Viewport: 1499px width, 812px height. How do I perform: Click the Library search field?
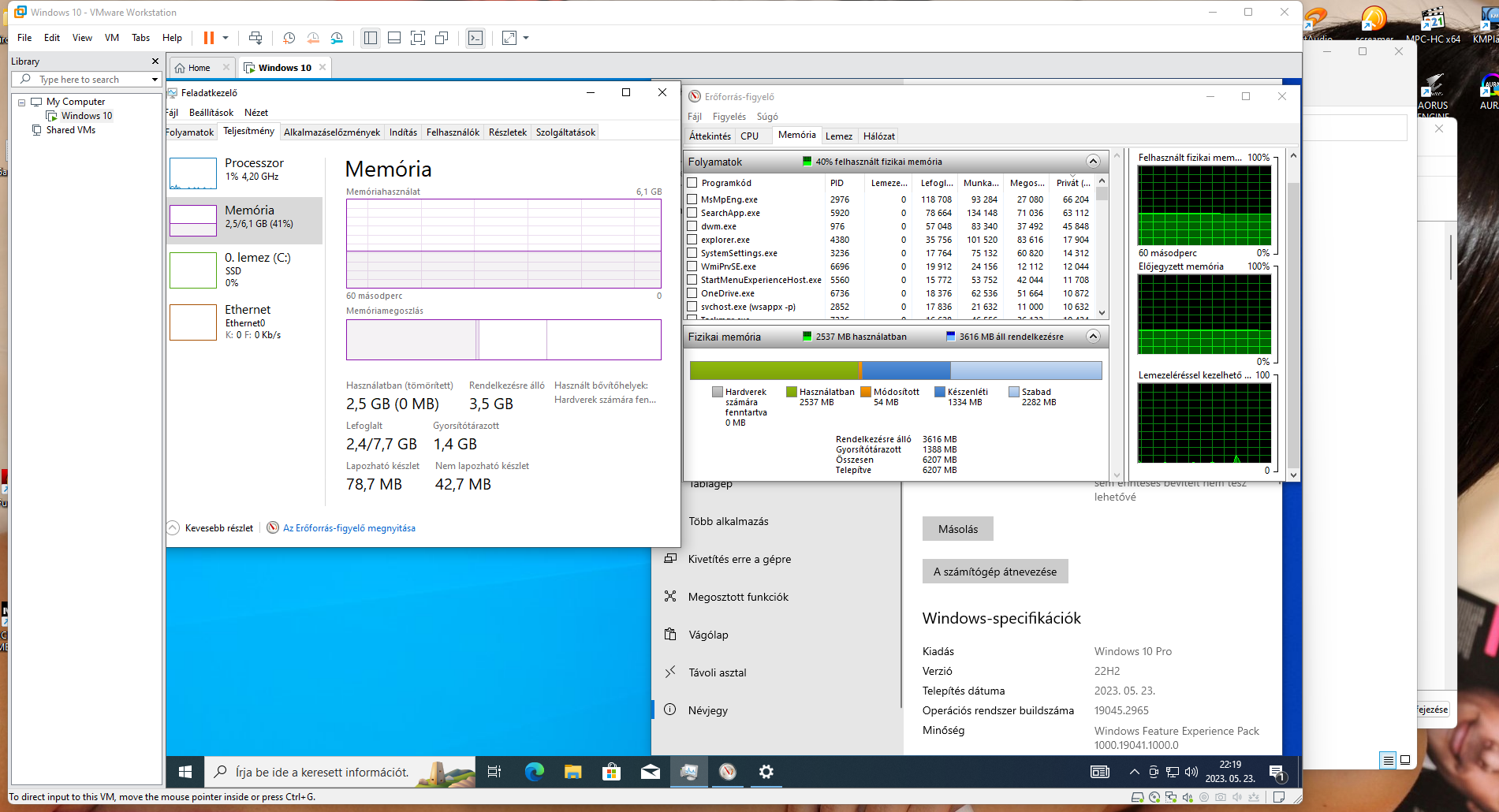tap(87, 80)
